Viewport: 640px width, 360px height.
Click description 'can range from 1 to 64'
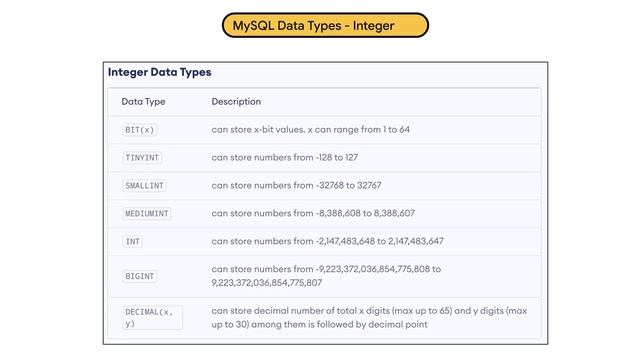[362, 130]
